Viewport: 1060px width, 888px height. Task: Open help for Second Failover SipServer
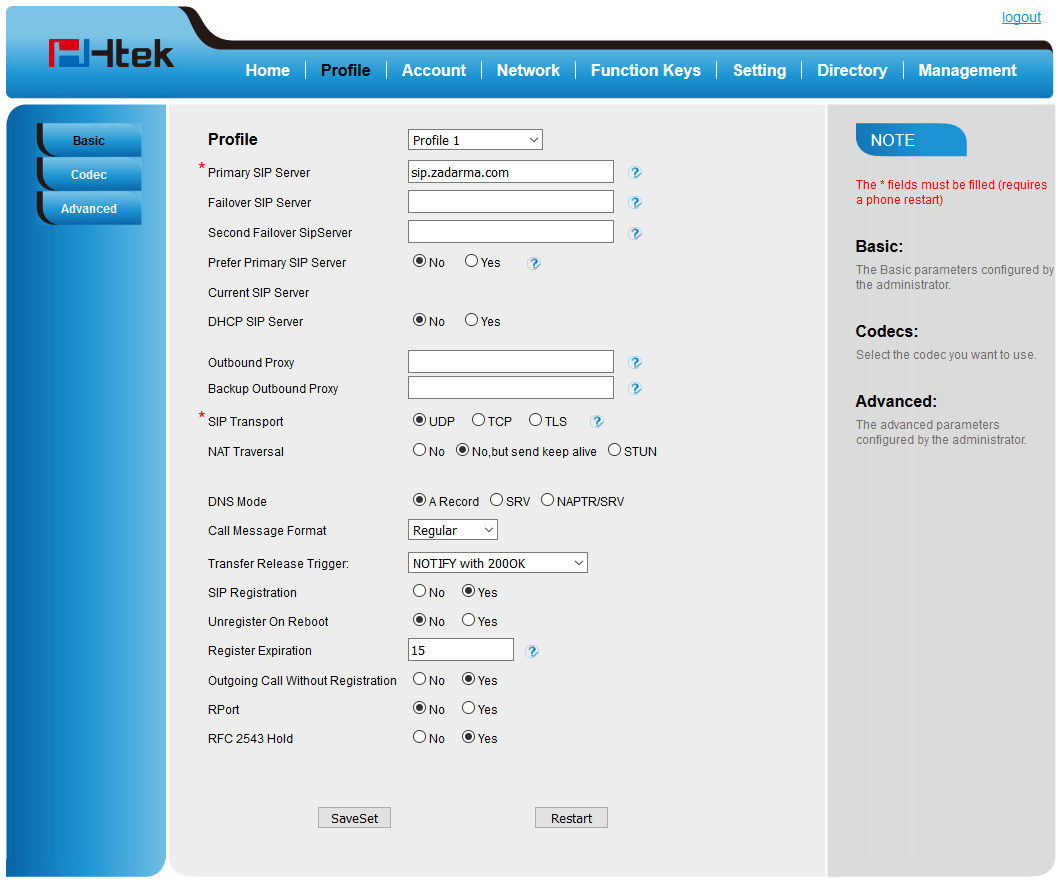635,233
